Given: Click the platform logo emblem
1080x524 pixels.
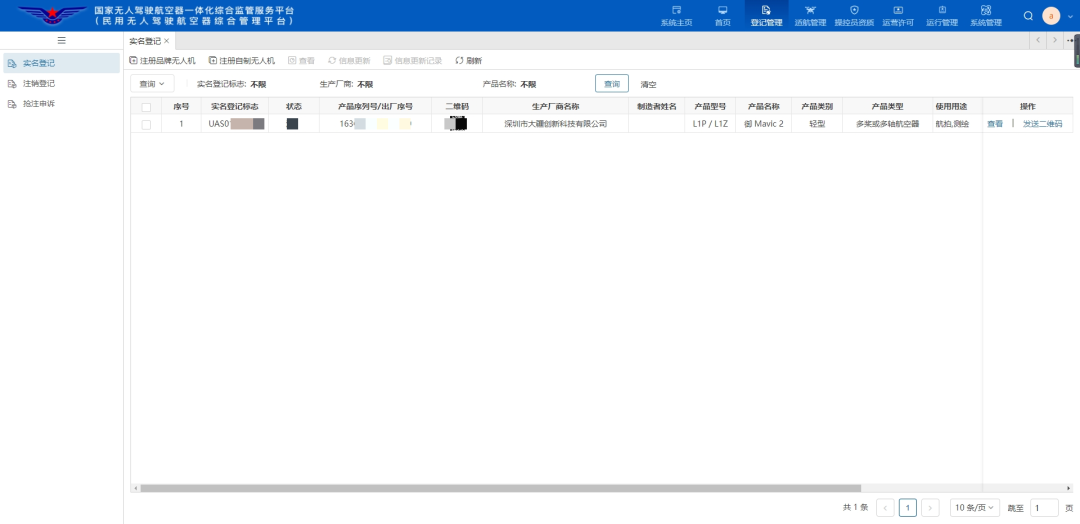Looking at the screenshot, I should tap(52, 15).
